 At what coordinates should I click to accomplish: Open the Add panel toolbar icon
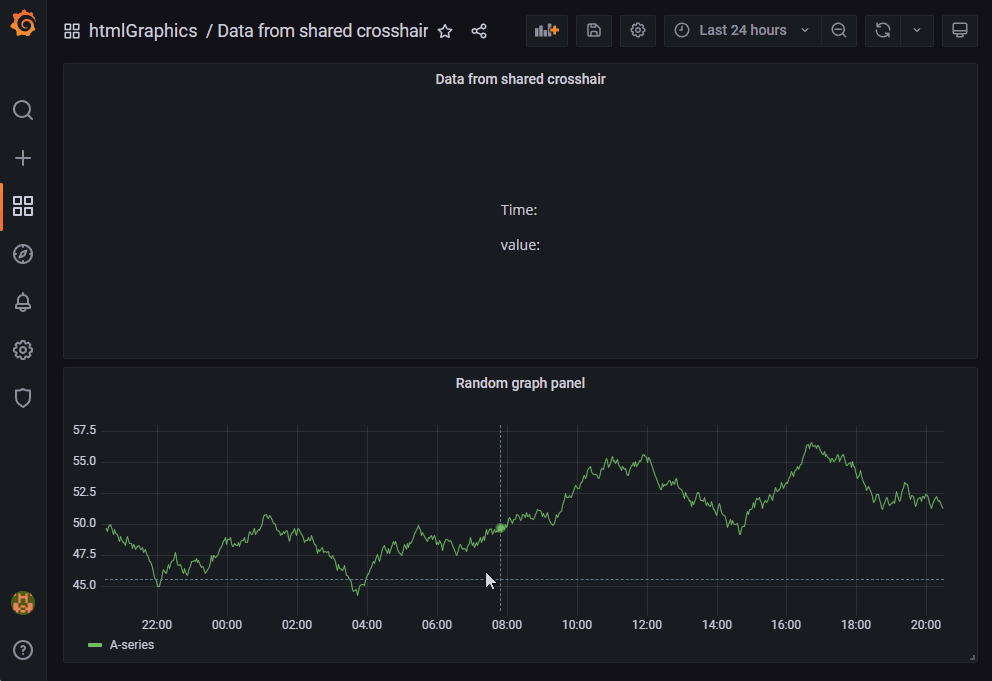coord(547,30)
